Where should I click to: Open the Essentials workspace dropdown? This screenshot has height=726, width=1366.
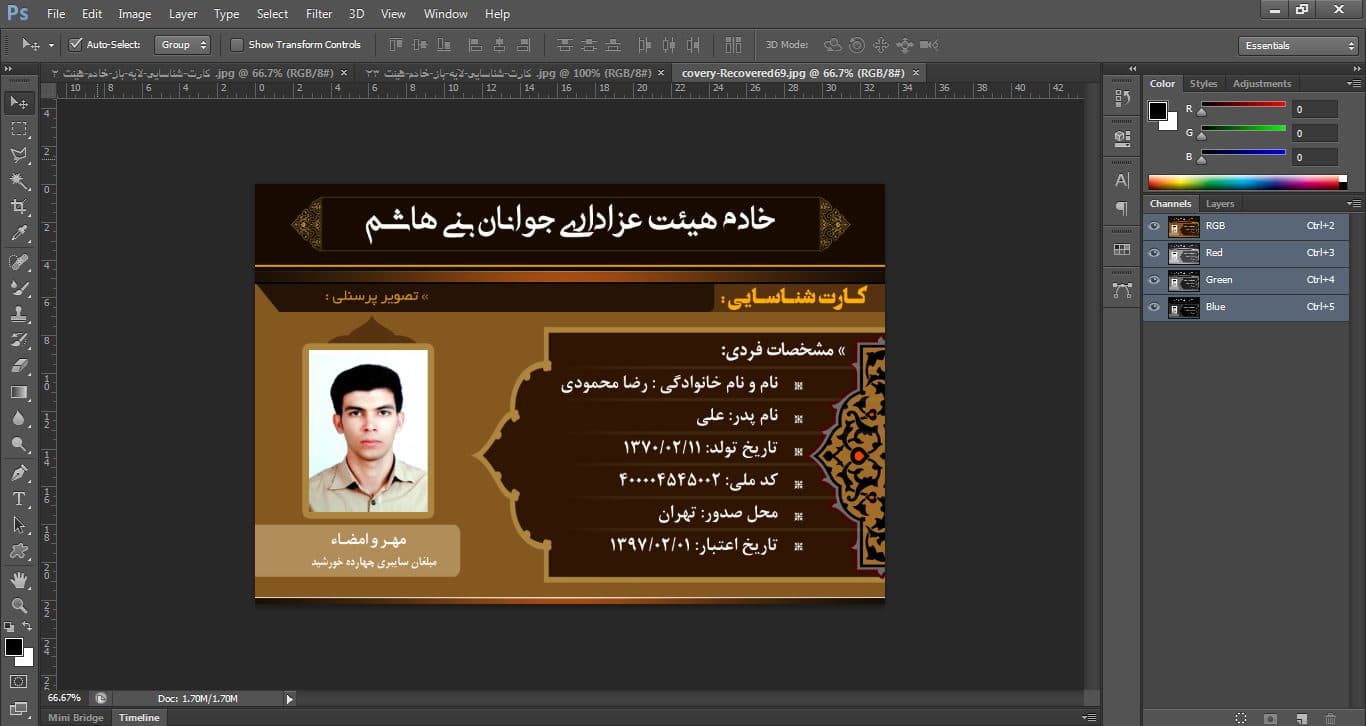click(1298, 46)
